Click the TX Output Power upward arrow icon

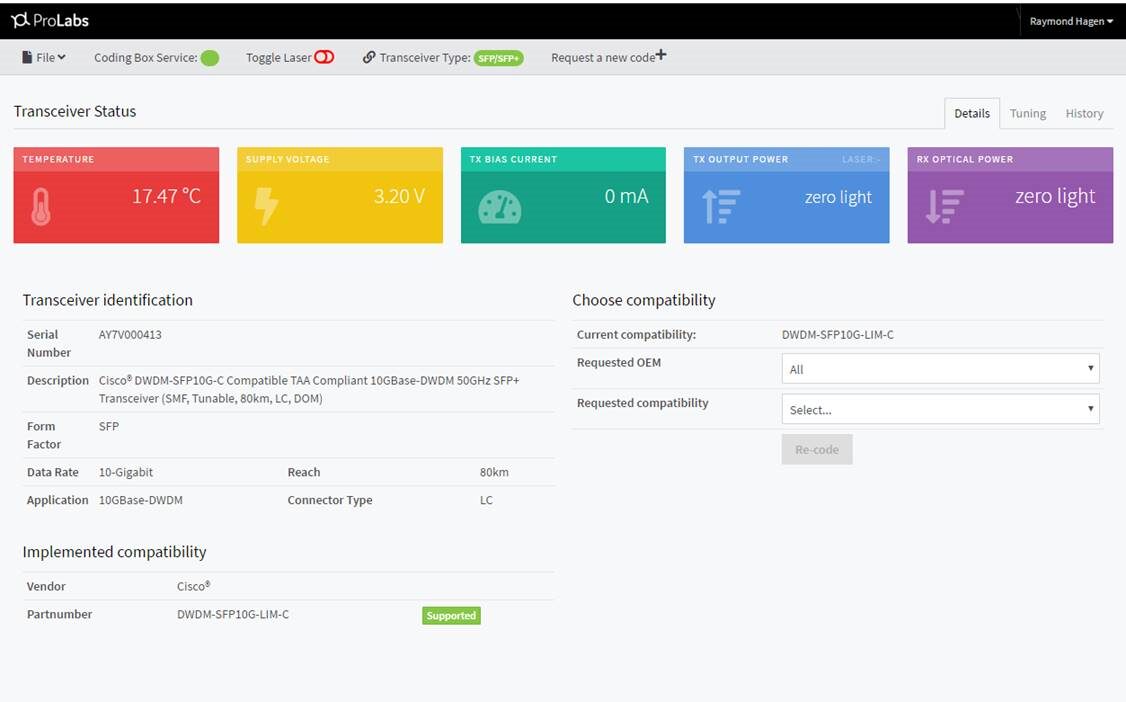tap(721, 206)
